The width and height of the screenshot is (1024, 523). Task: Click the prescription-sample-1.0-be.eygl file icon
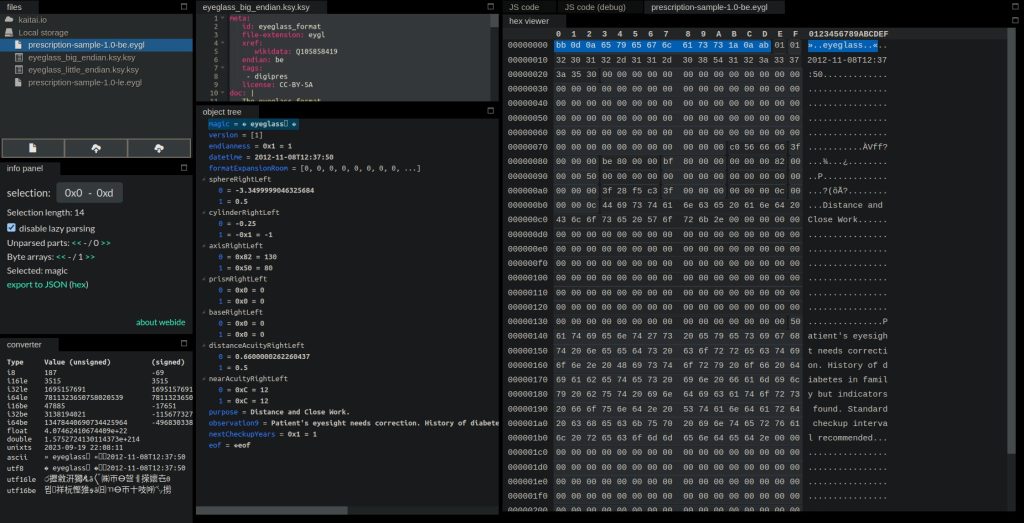(18, 45)
